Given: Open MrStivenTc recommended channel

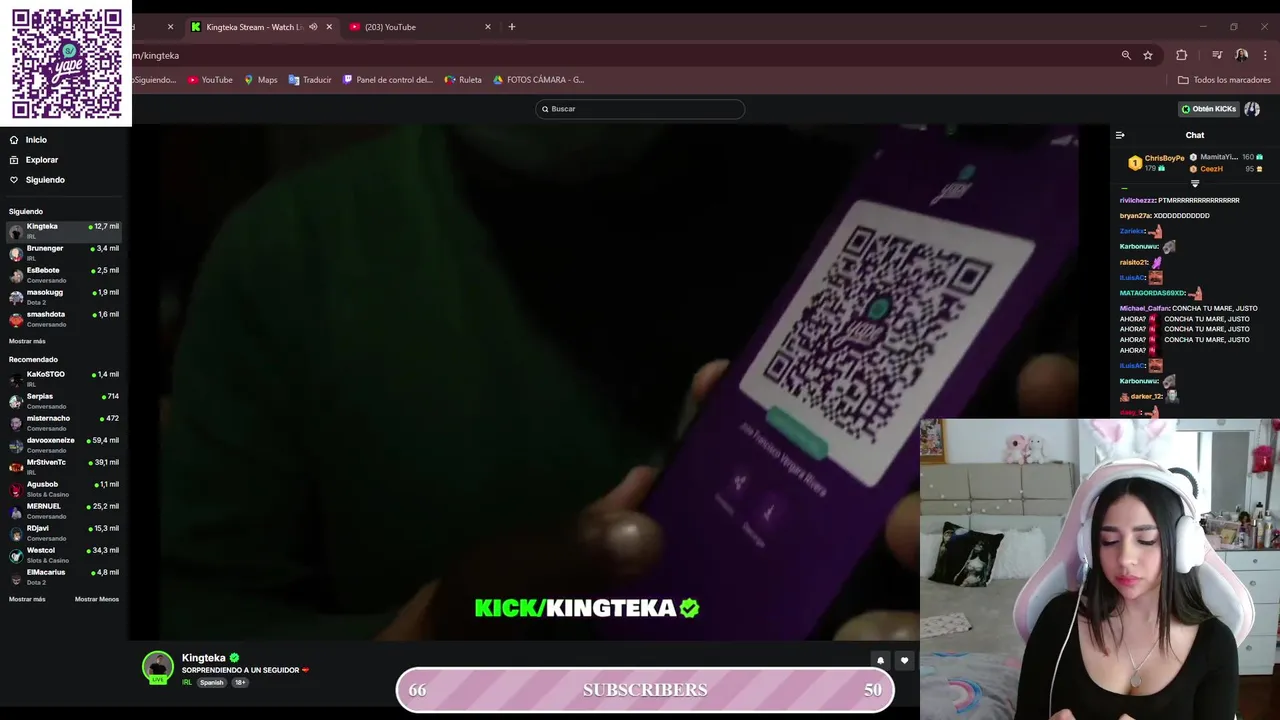Looking at the screenshot, I should (x=64, y=467).
